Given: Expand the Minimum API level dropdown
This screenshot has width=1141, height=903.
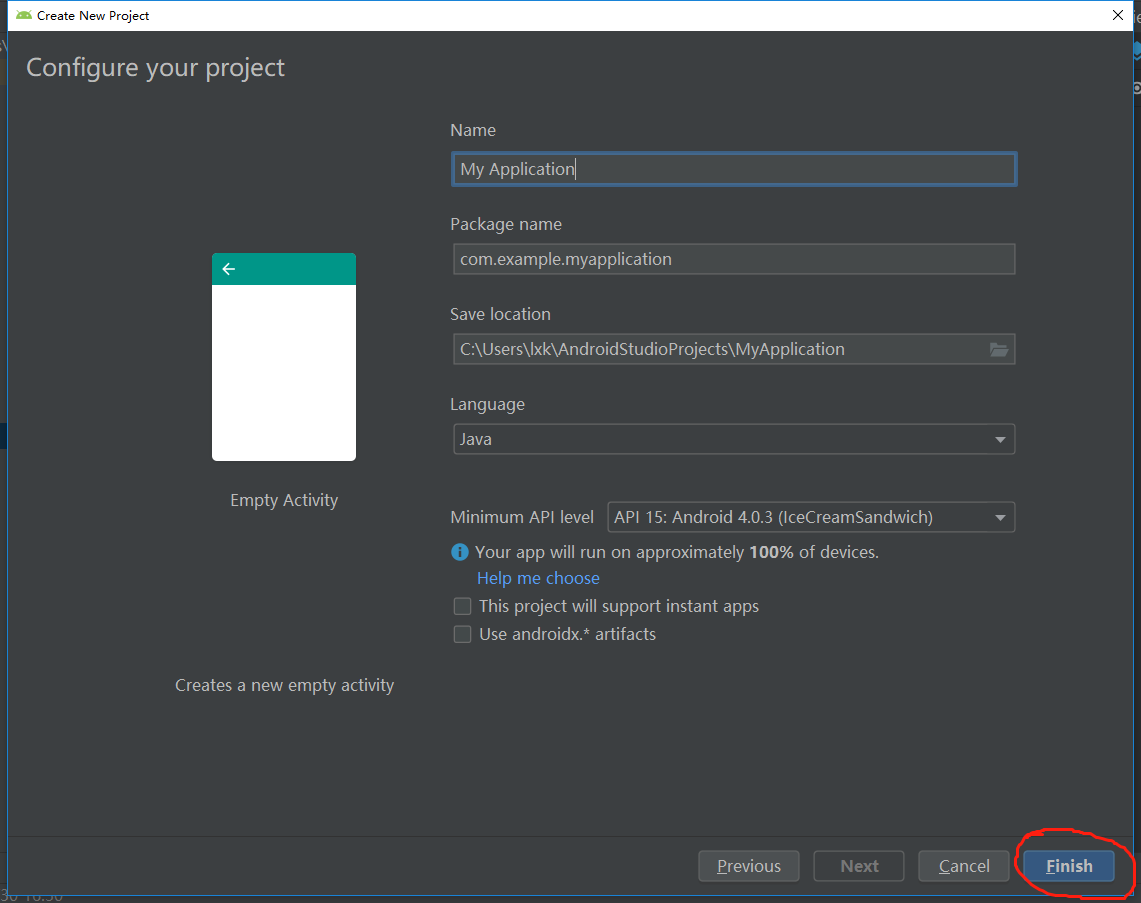Looking at the screenshot, I should [x=811, y=517].
